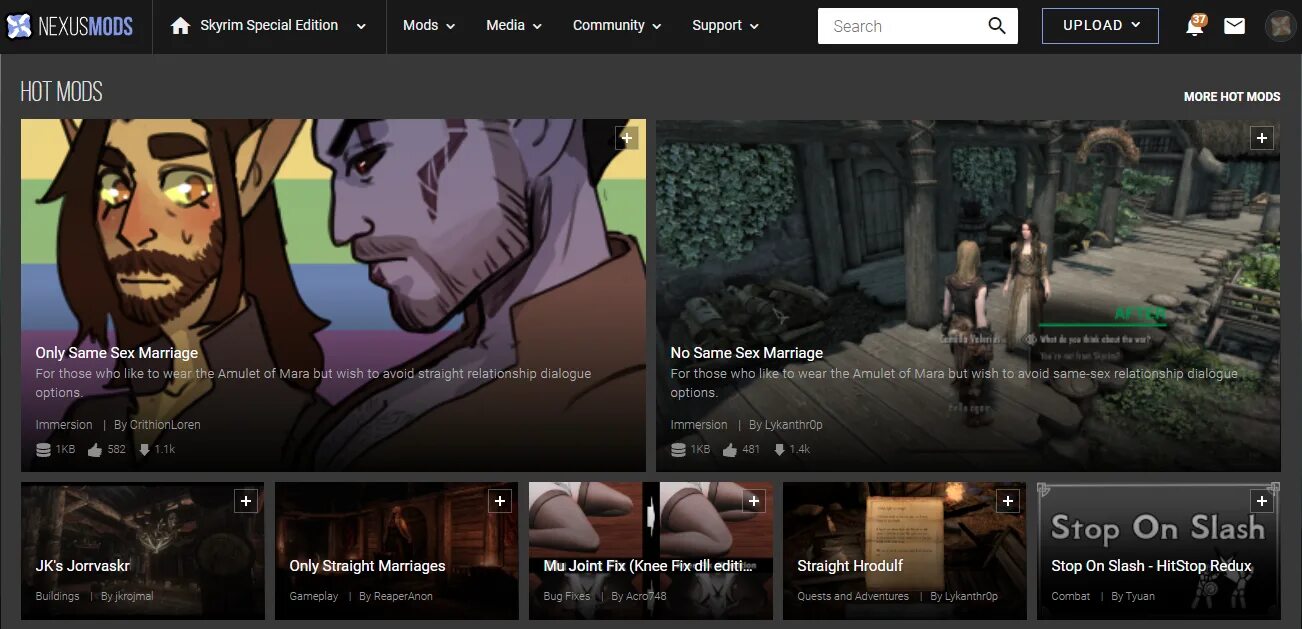Open the UPLOAD dropdown button
The height and width of the screenshot is (629, 1302).
(x=1100, y=26)
